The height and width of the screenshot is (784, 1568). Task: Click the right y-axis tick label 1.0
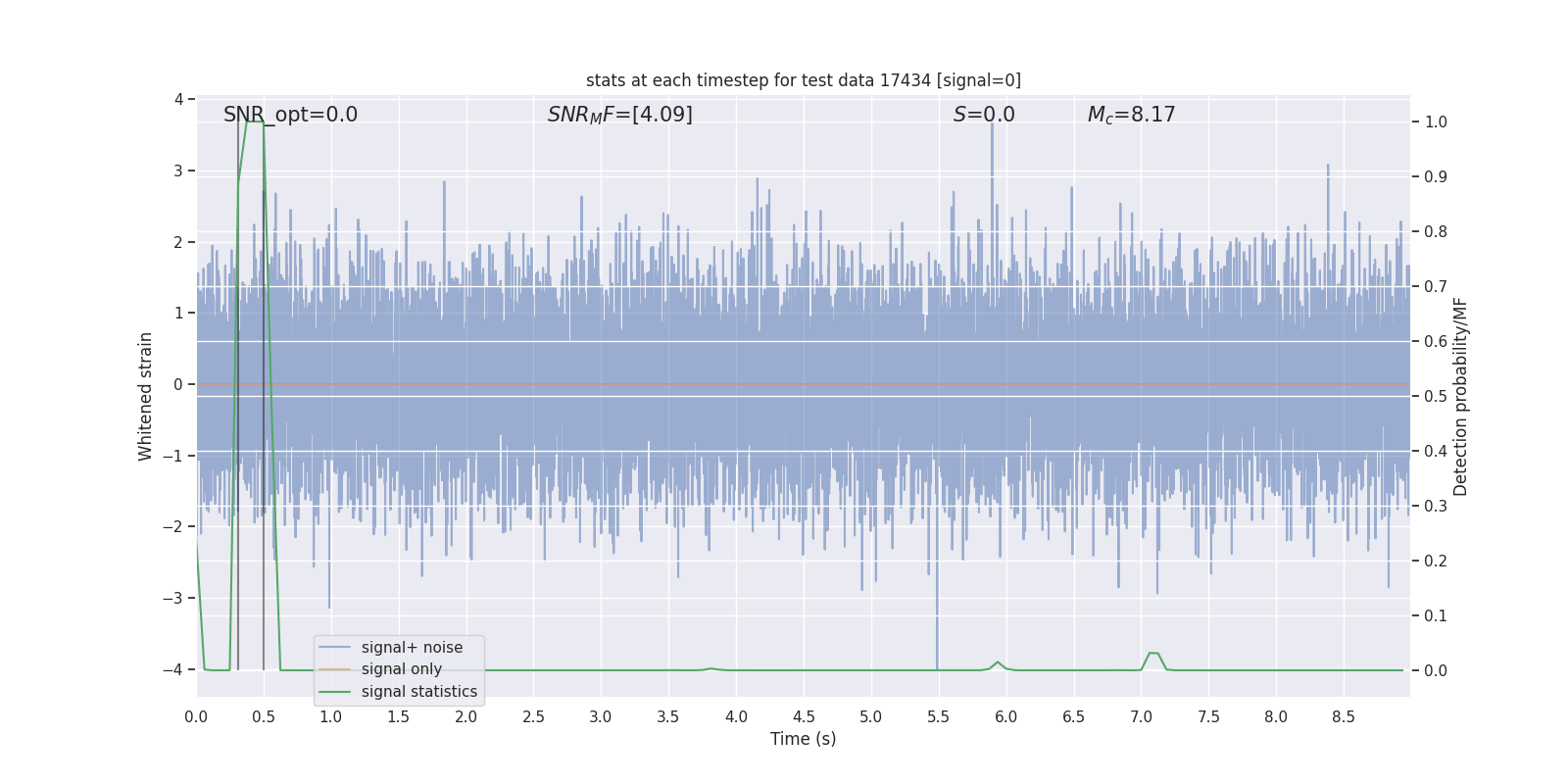point(1436,122)
